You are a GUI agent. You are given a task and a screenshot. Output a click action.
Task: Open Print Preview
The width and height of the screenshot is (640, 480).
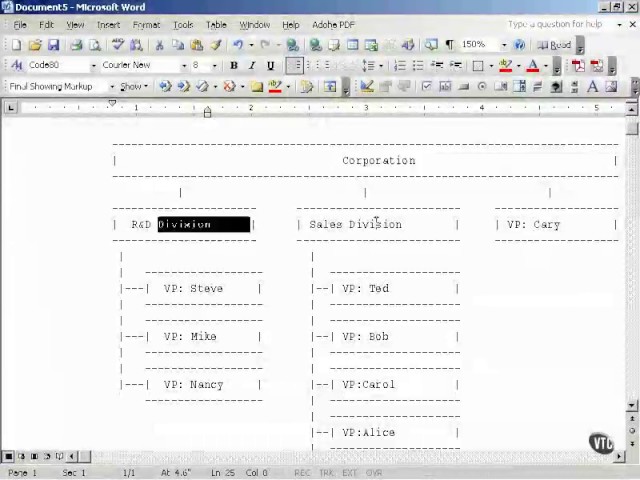(95, 45)
